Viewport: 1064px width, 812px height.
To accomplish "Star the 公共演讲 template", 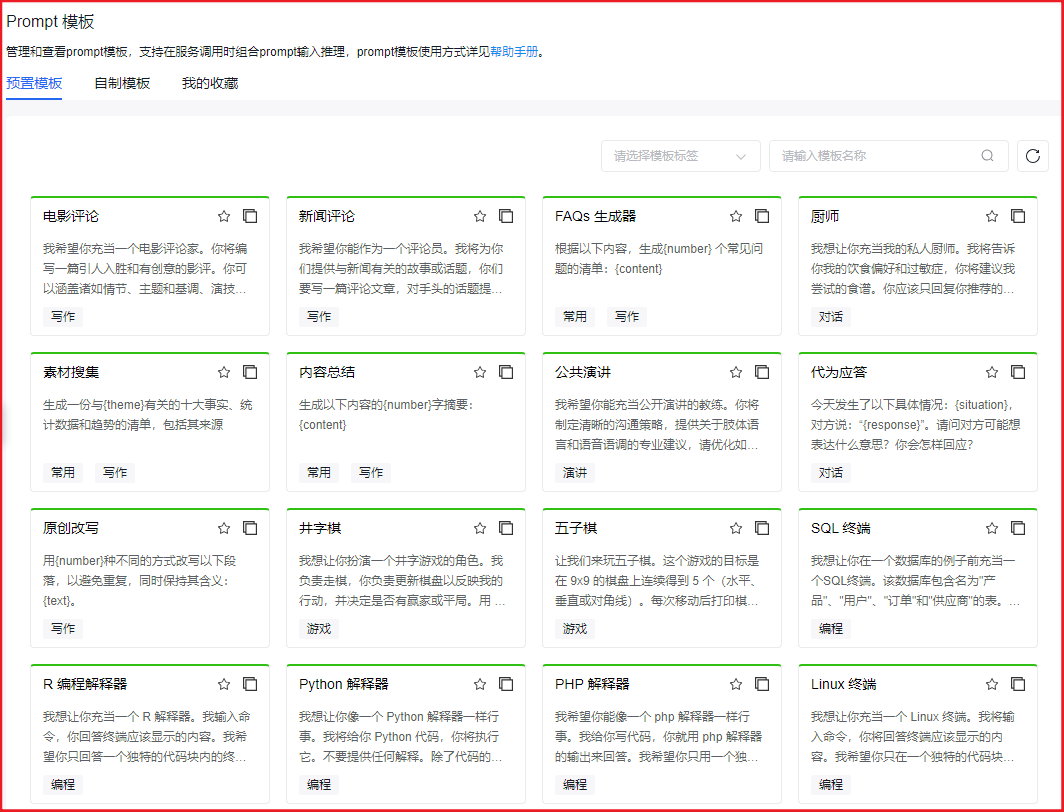I will click(x=736, y=372).
